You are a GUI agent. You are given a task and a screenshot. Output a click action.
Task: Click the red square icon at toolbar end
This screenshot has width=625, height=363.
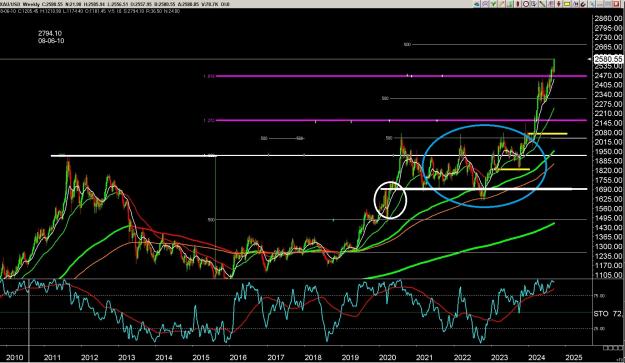tap(616, 4)
